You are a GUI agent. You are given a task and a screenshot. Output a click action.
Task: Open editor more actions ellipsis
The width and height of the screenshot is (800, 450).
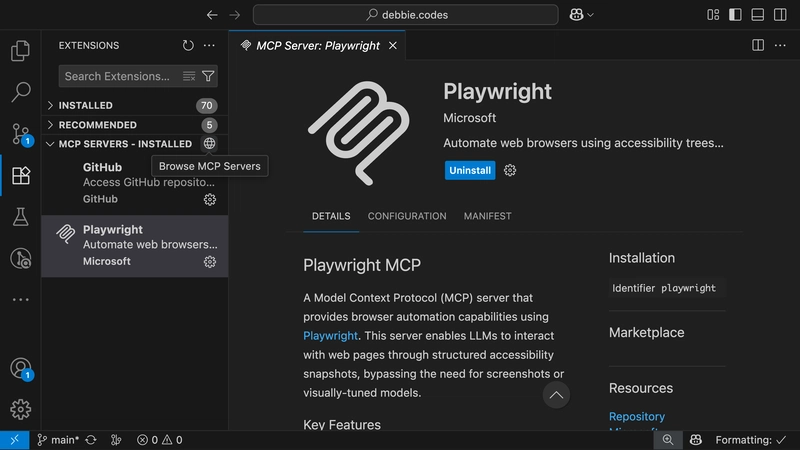pos(780,45)
